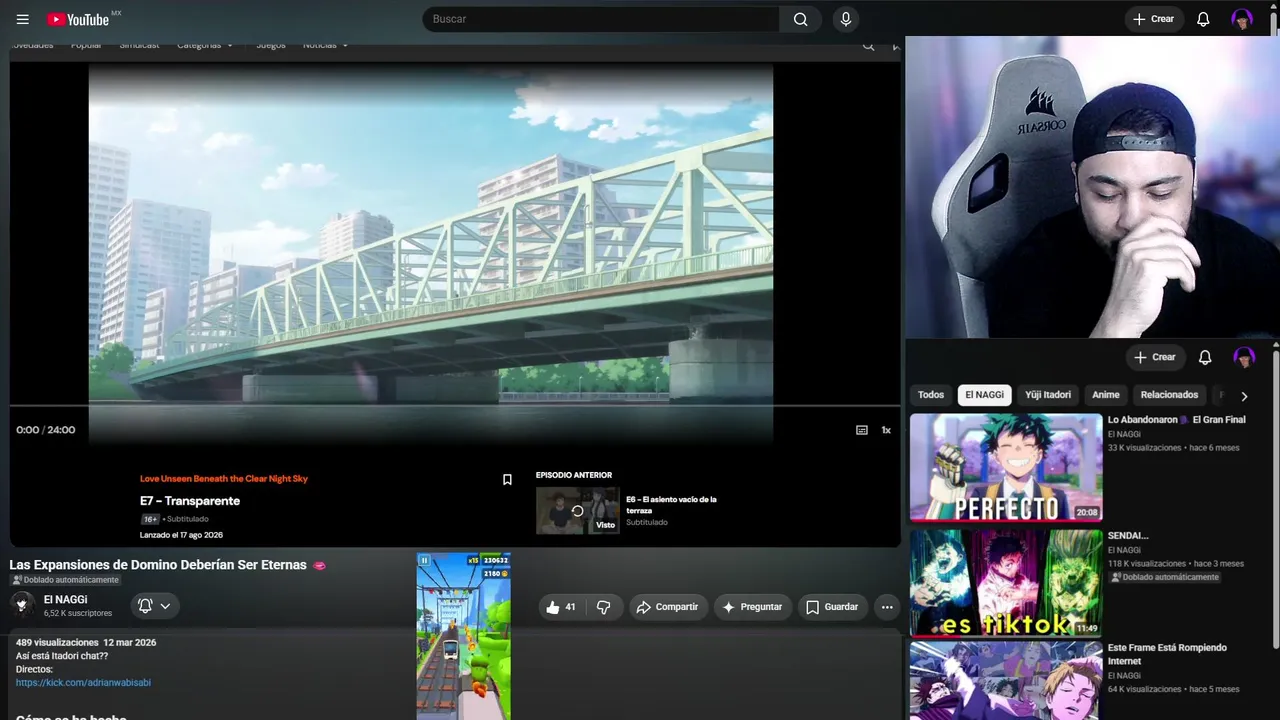
Task: Select the El NAGGi filter chip
Action: click(x=984, y=395)
